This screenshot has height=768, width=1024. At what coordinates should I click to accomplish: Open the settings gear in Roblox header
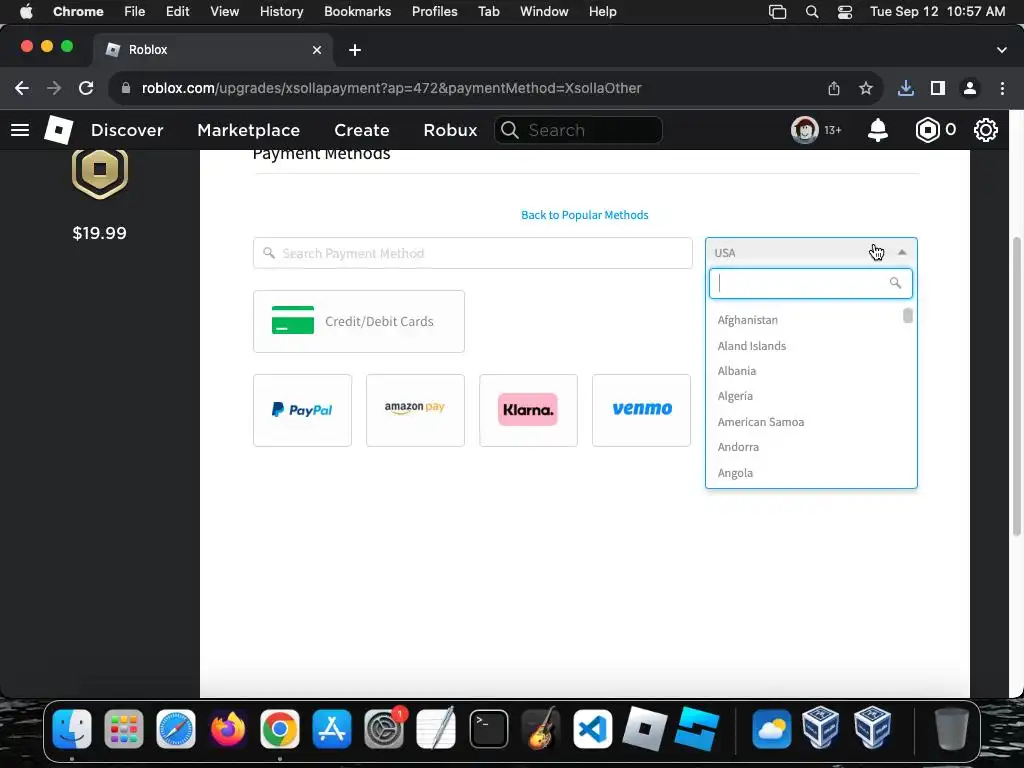[x=985, y=130]
